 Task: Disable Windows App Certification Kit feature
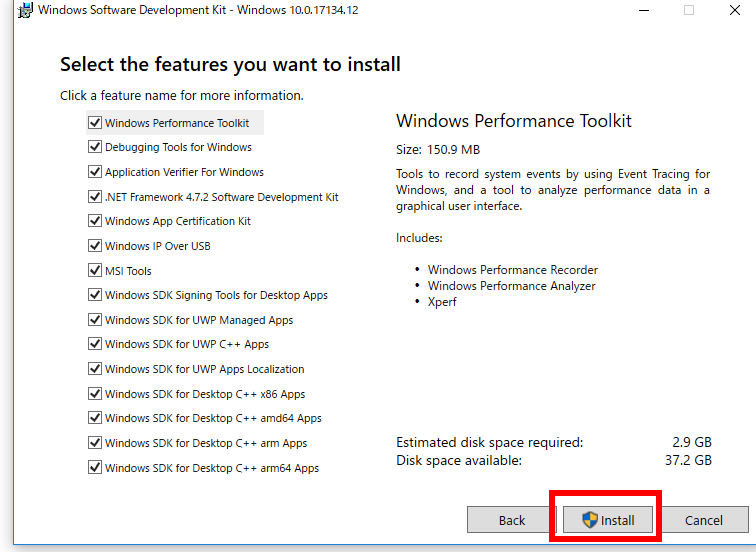95,221
